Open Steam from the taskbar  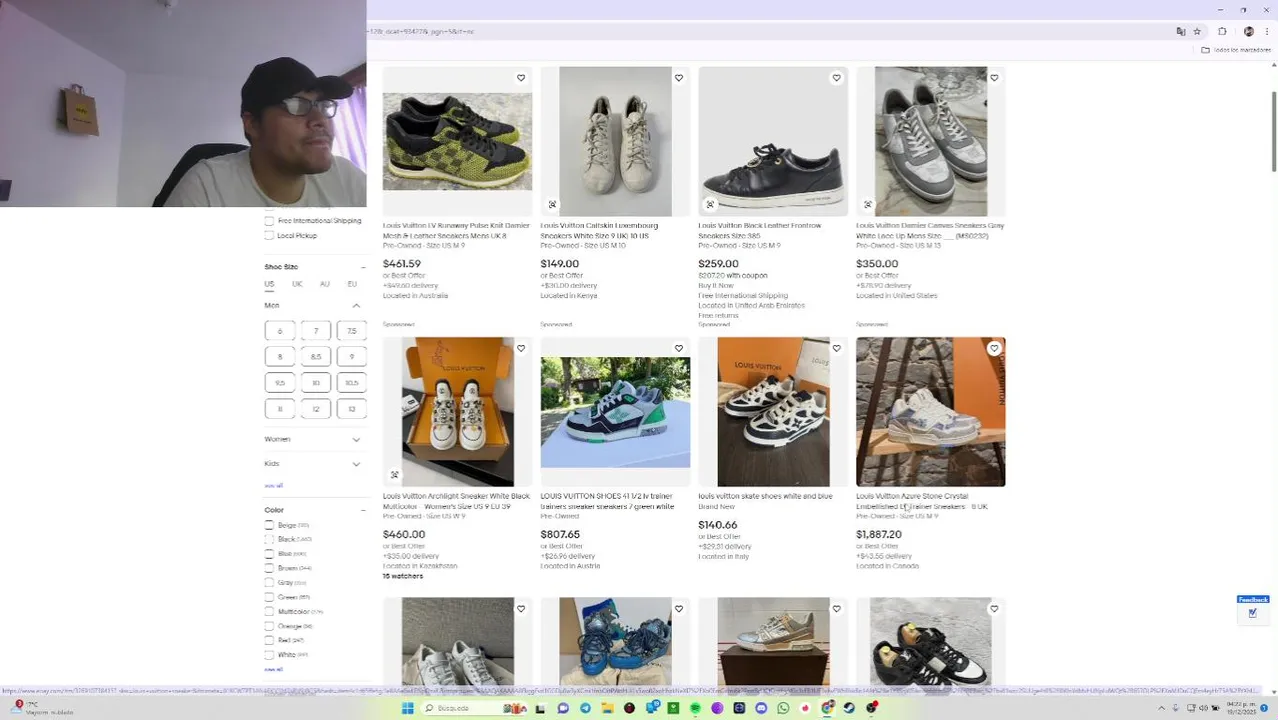tap(849, 708)
